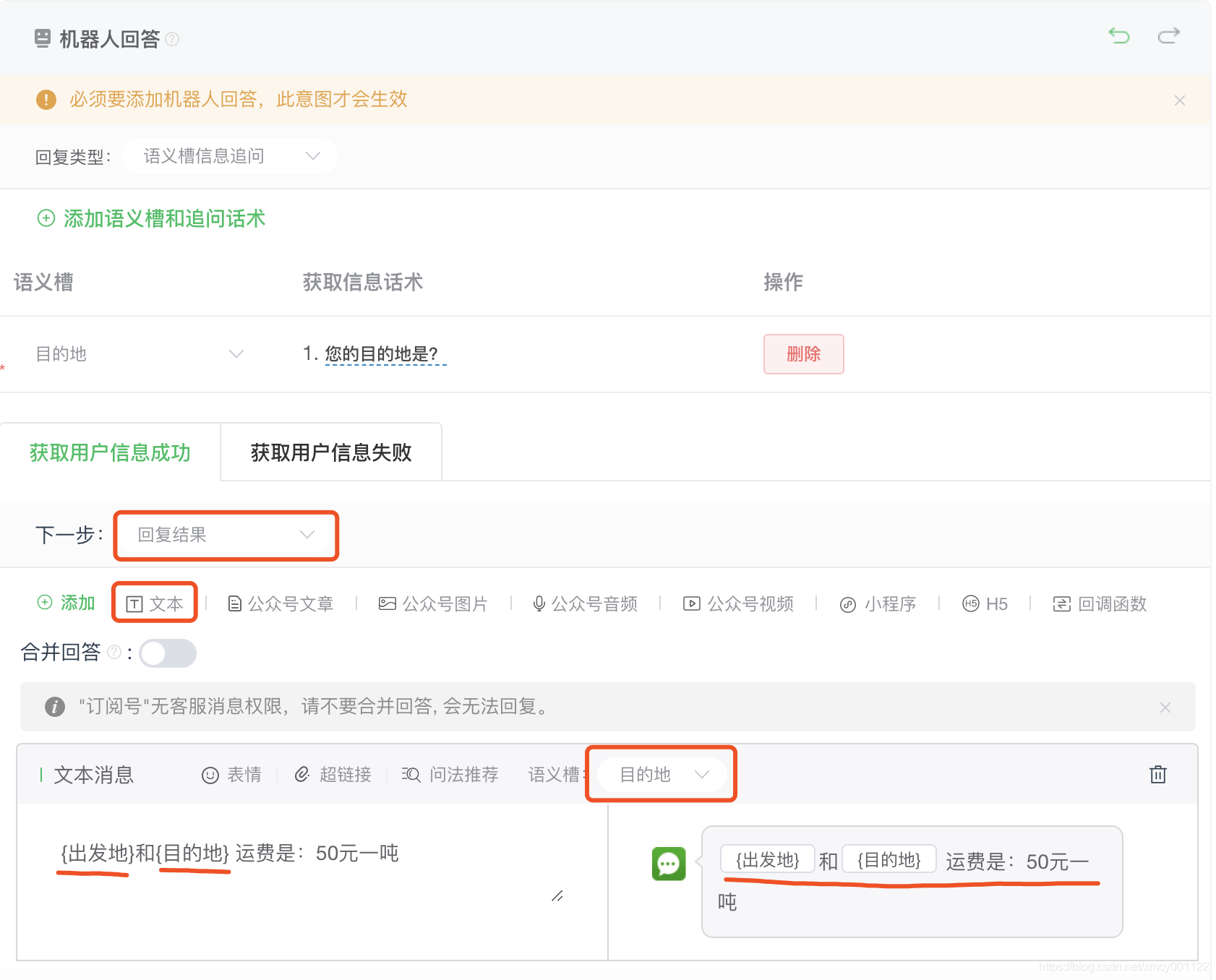Image resolution: width=1216 pixels, height=980 pixels.
Task: Open the 语义槽 目的地 dropdown in text toolbar
Action: click(661, 775)
